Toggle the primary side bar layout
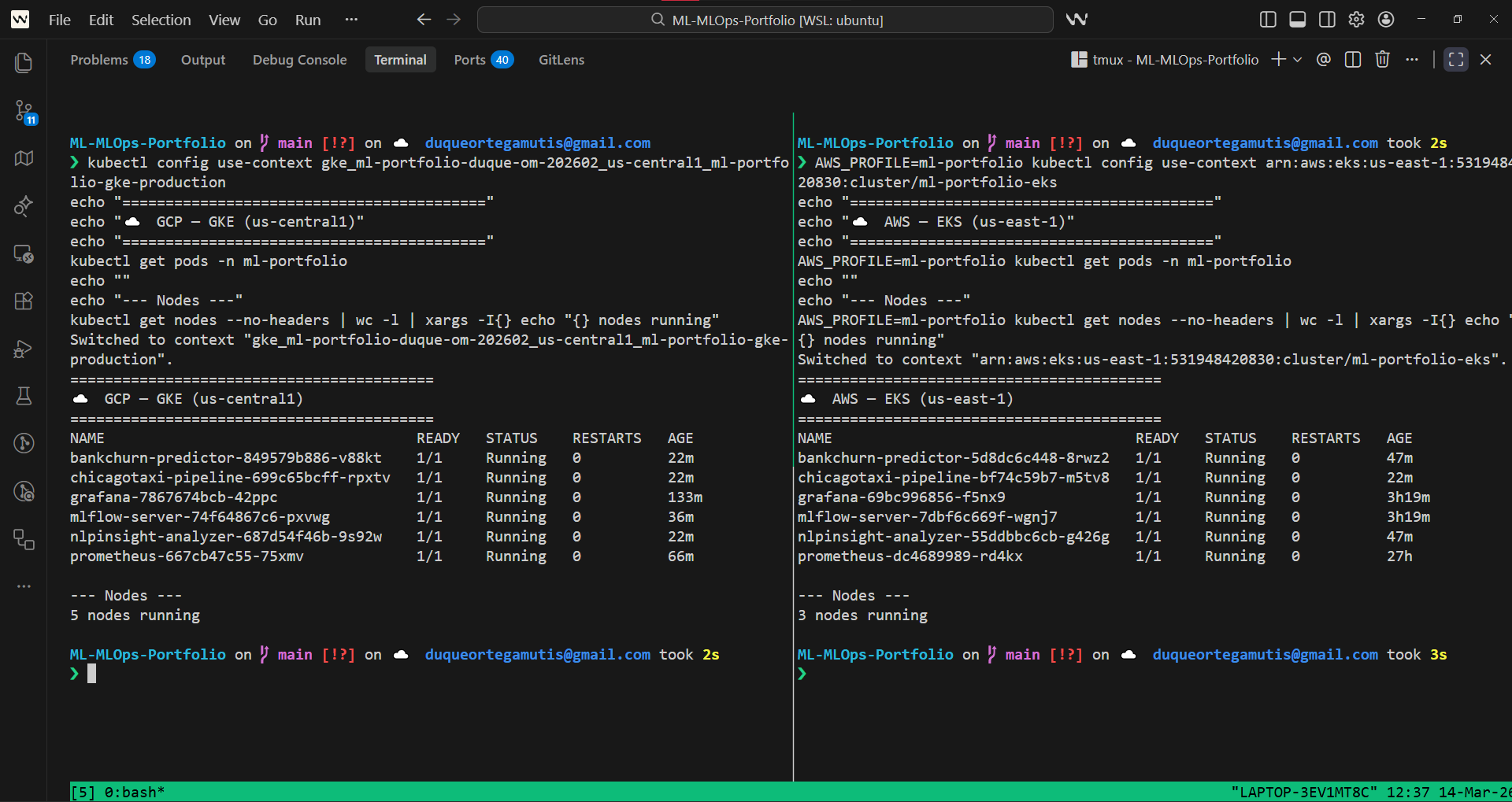The image size is (1512, 802). coord(1268,20)
